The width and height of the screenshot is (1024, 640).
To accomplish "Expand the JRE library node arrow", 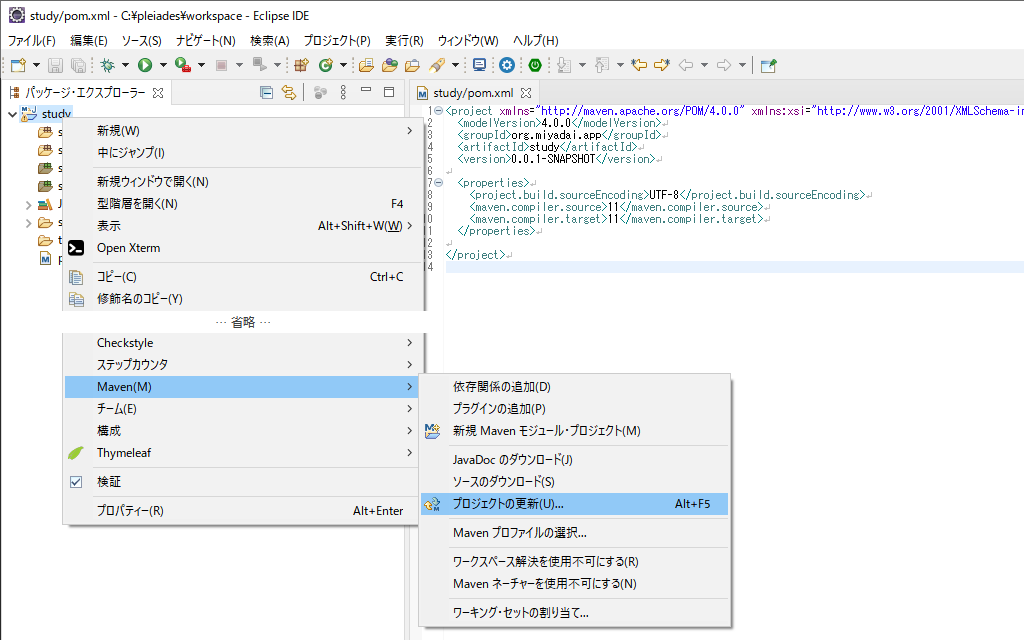I will 28,205.
